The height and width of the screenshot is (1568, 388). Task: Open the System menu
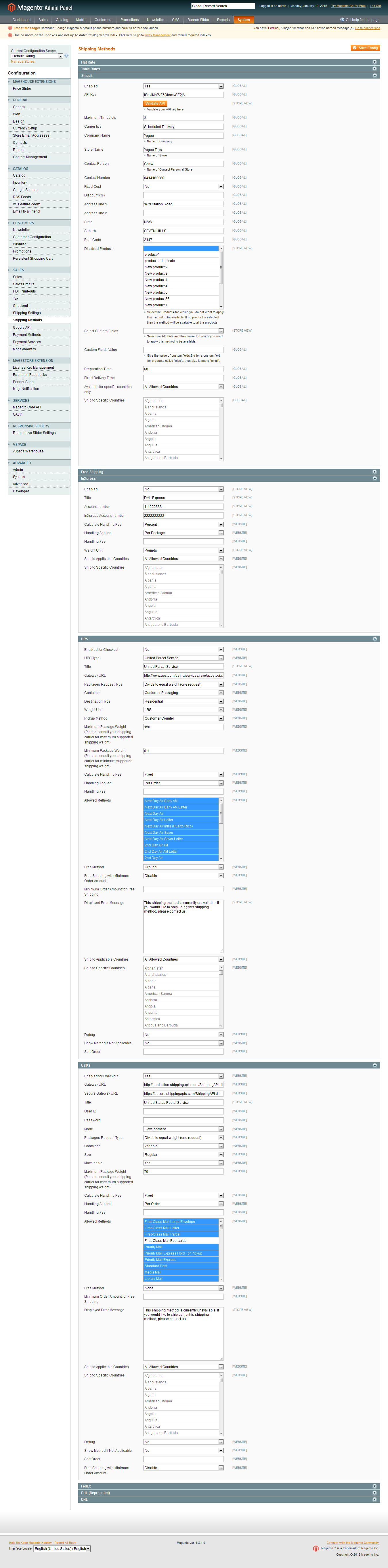244,20
